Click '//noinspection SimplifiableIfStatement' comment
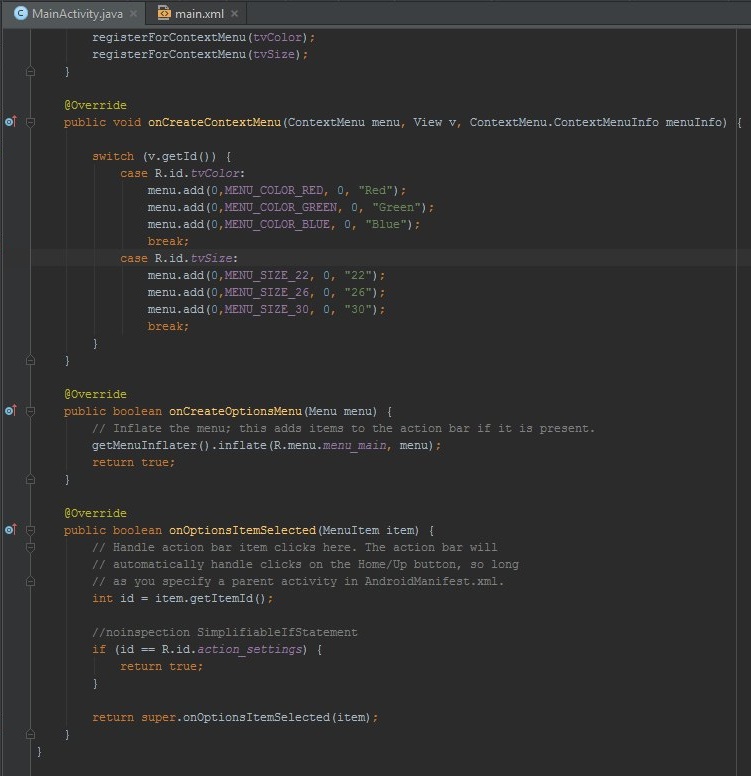The width and height of the screenshot is (751, 776). click(225, 632)
